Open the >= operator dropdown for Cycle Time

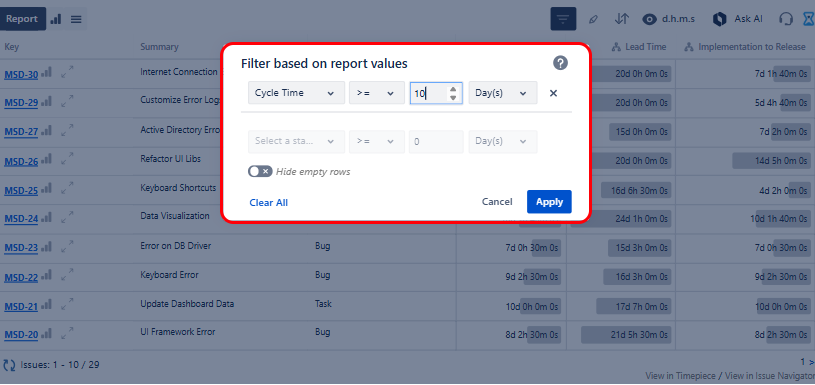pos(377,93)
